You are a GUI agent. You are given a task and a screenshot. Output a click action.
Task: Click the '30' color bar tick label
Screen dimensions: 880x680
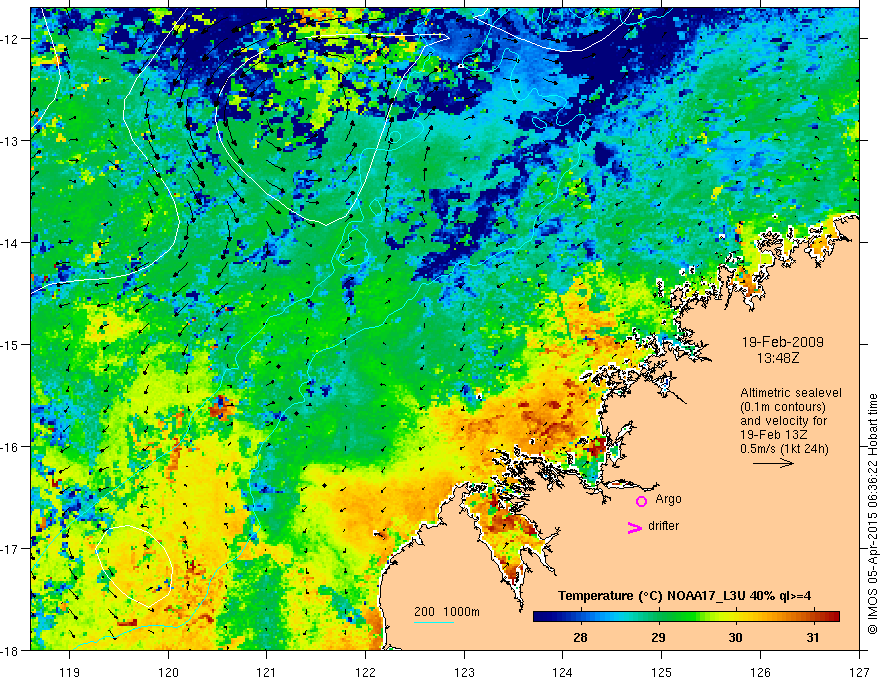coord(735,637)
